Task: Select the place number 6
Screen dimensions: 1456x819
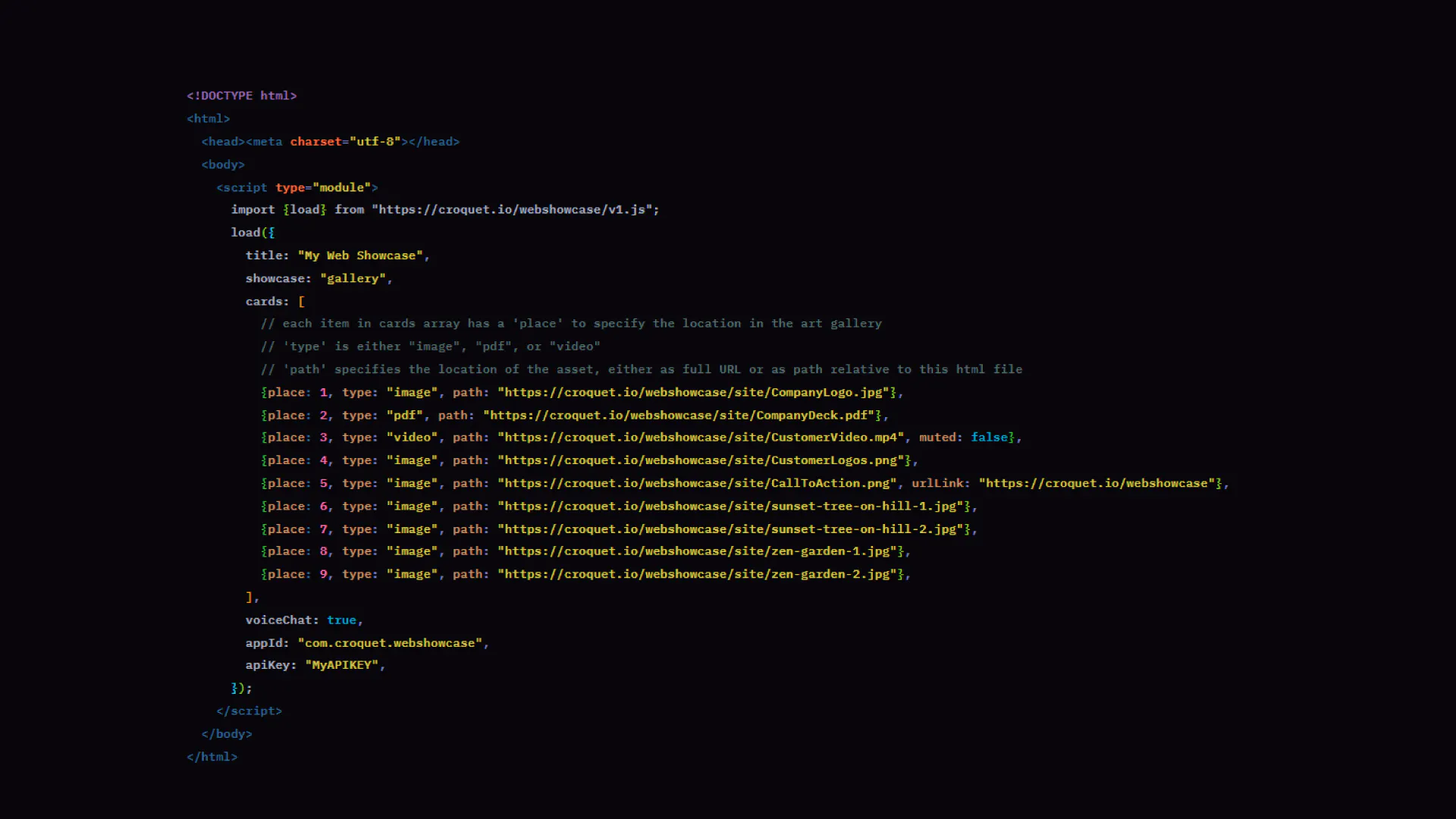Action: pos(323,506)
